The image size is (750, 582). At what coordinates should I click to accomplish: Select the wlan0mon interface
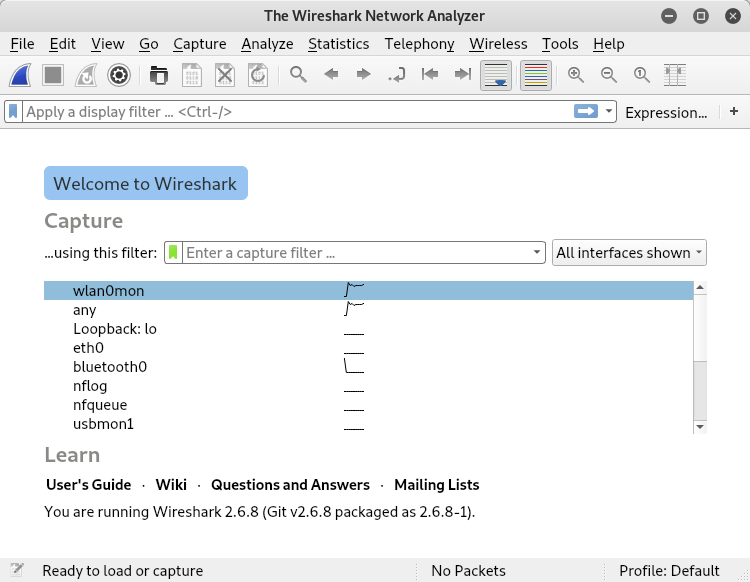click(x=368, y=291)
